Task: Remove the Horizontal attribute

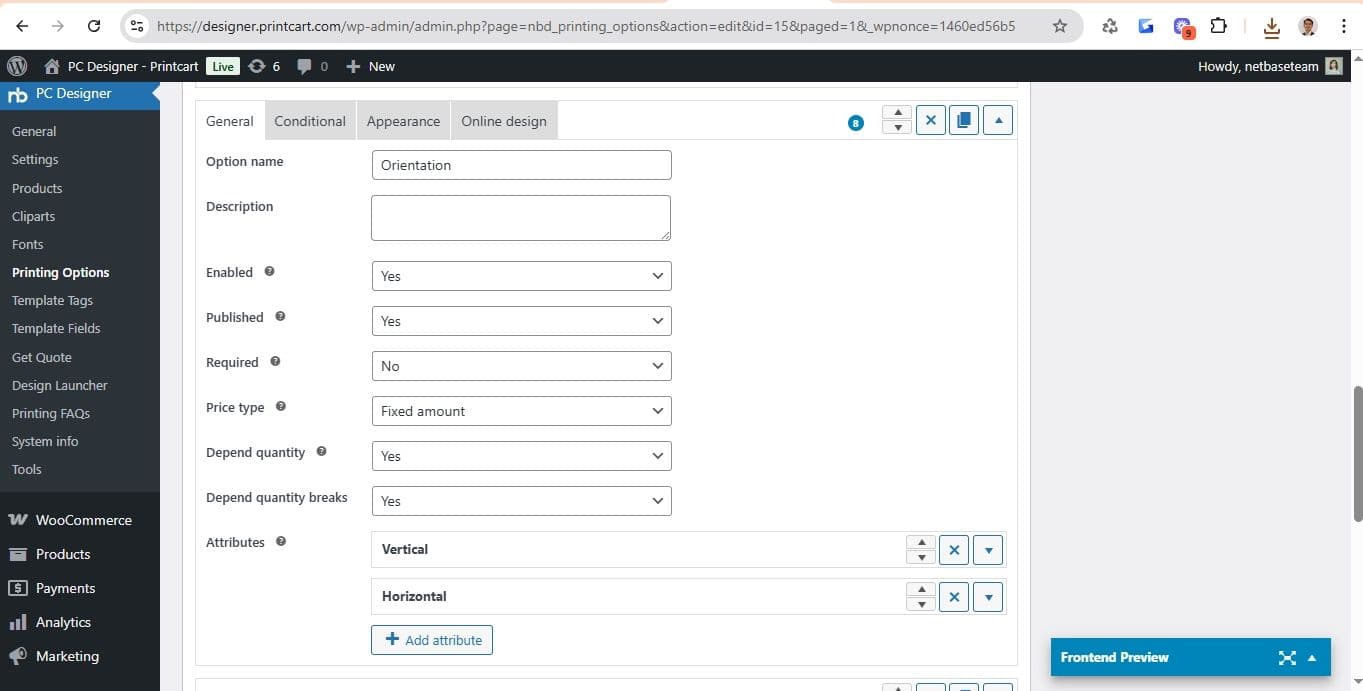Action: 954,597
